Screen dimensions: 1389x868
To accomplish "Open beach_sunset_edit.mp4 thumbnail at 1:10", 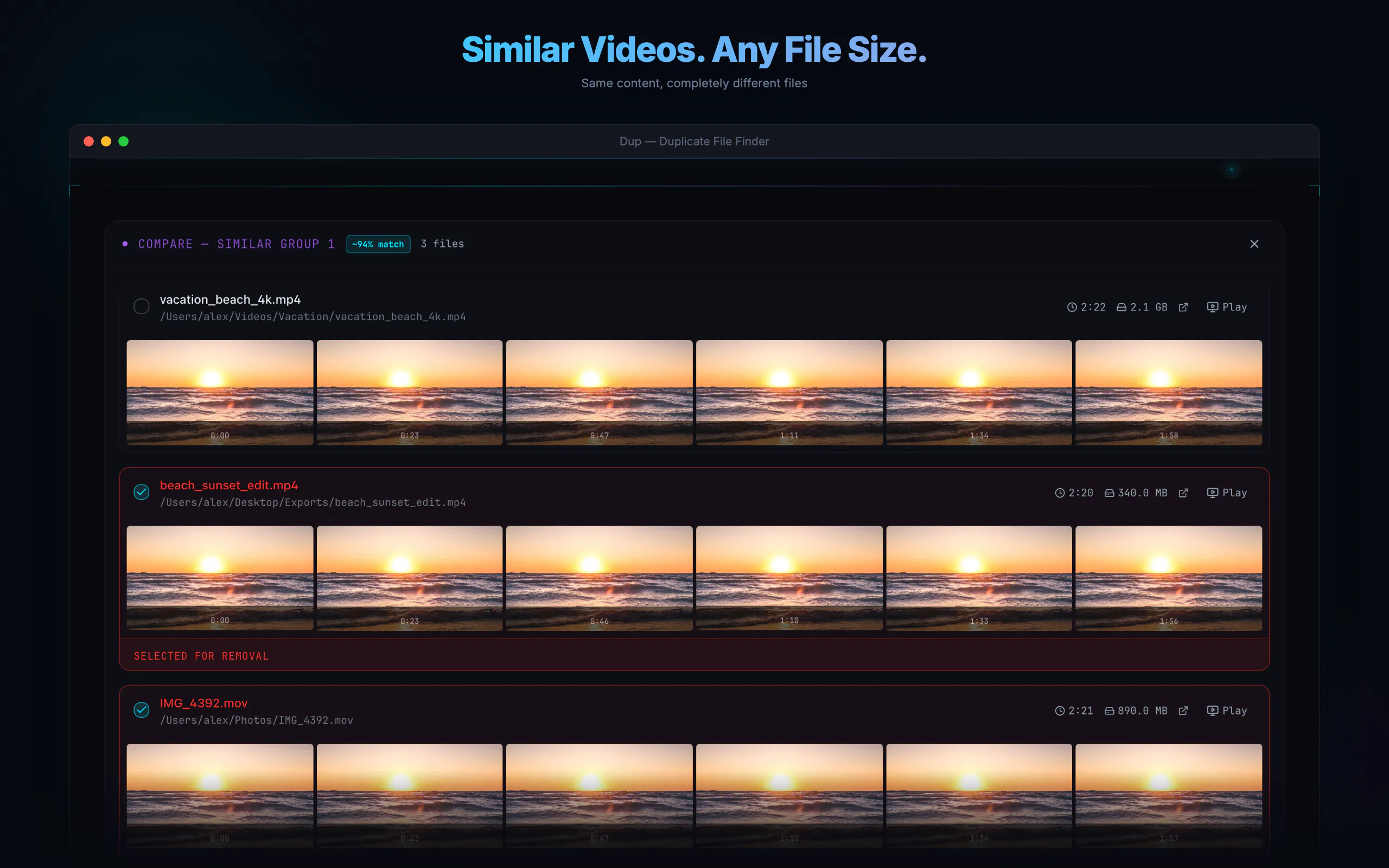I will (789, 578).
